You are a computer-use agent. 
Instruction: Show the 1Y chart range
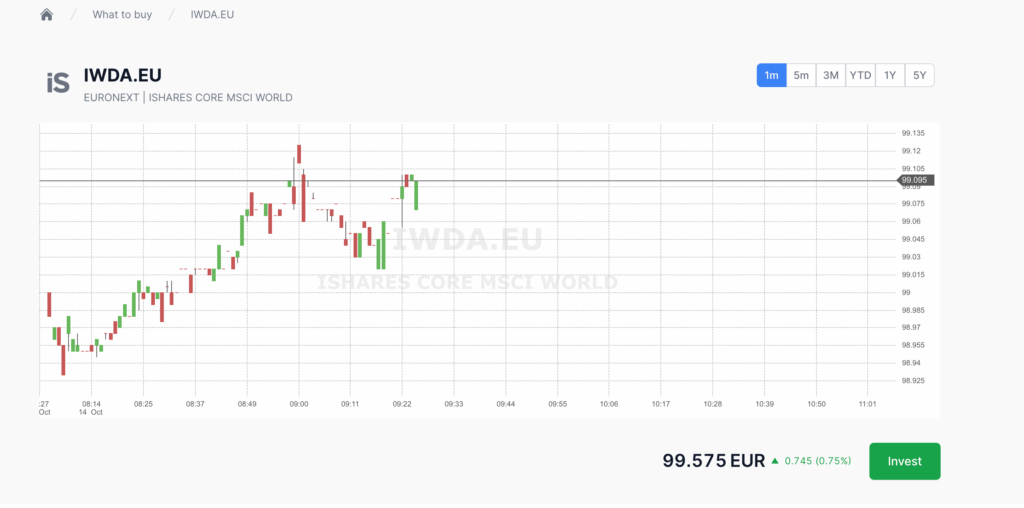(890, 75)
